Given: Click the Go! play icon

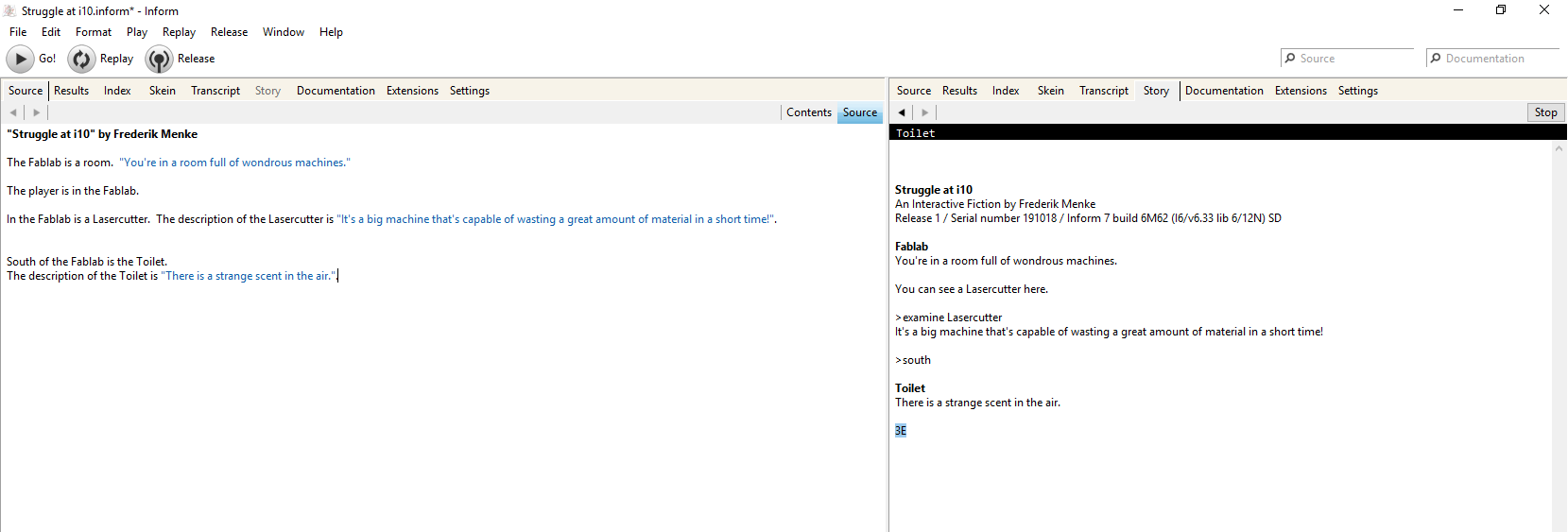Looking at the screenshot, I should 20,59.
